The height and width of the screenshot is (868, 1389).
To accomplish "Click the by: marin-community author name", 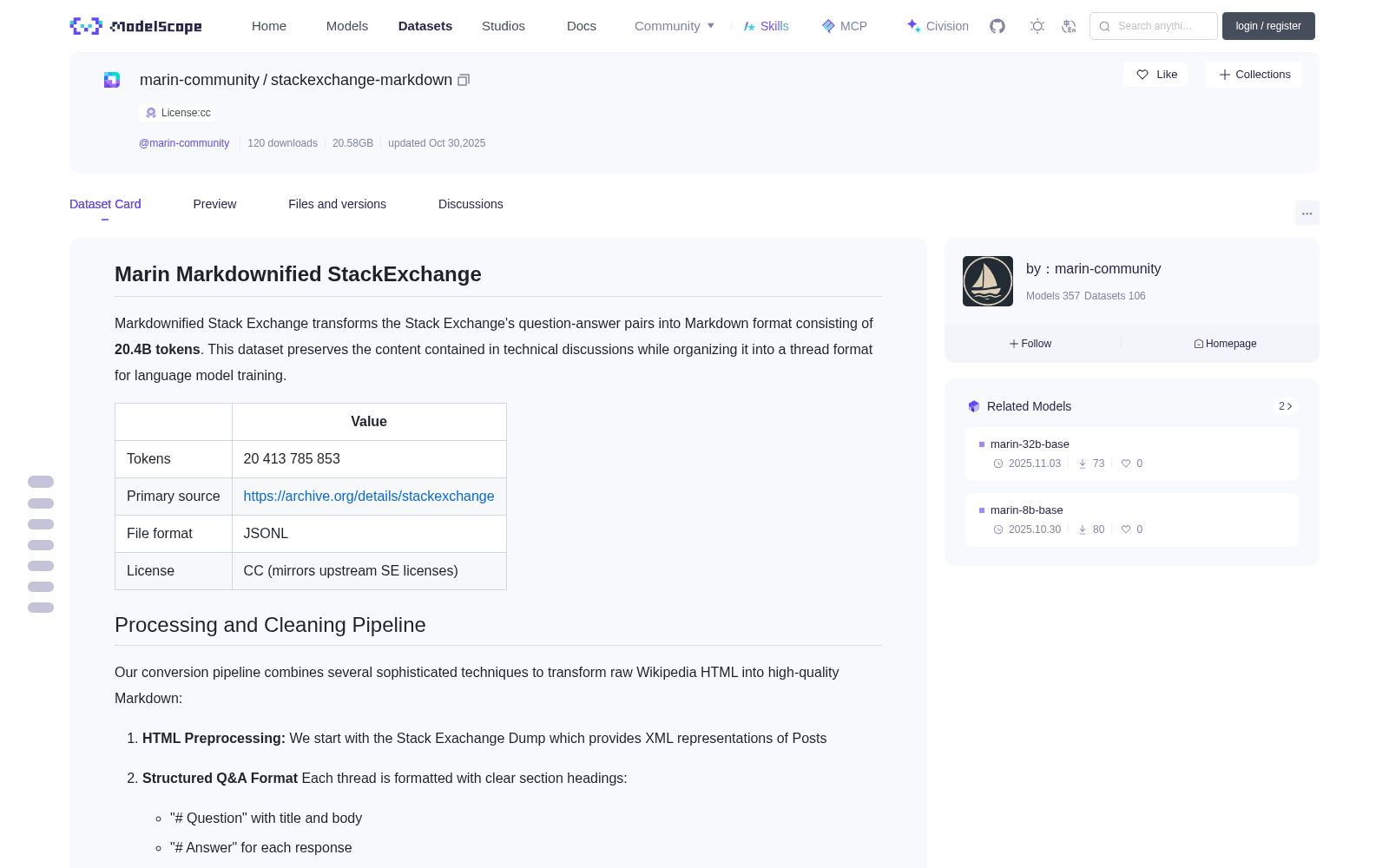I will tap(1094, 269).
